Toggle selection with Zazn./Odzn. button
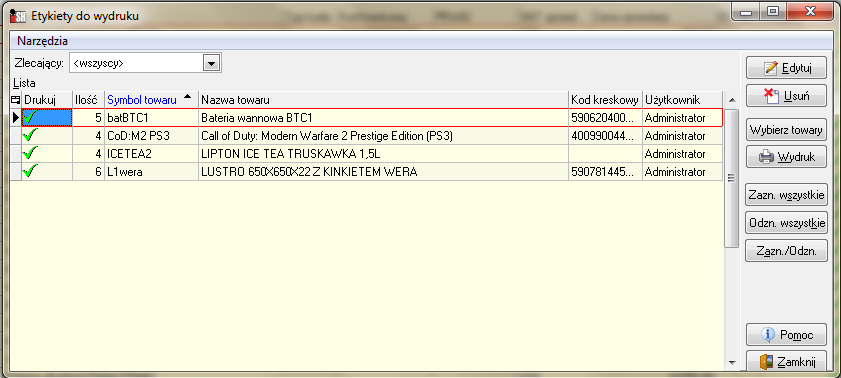Image resolution: width=841 pixels, height=378 pixels. [x=786, y=250]
